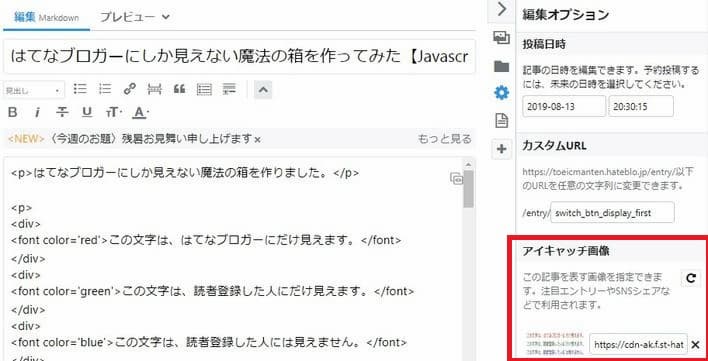Apply italic formatting

37,112
